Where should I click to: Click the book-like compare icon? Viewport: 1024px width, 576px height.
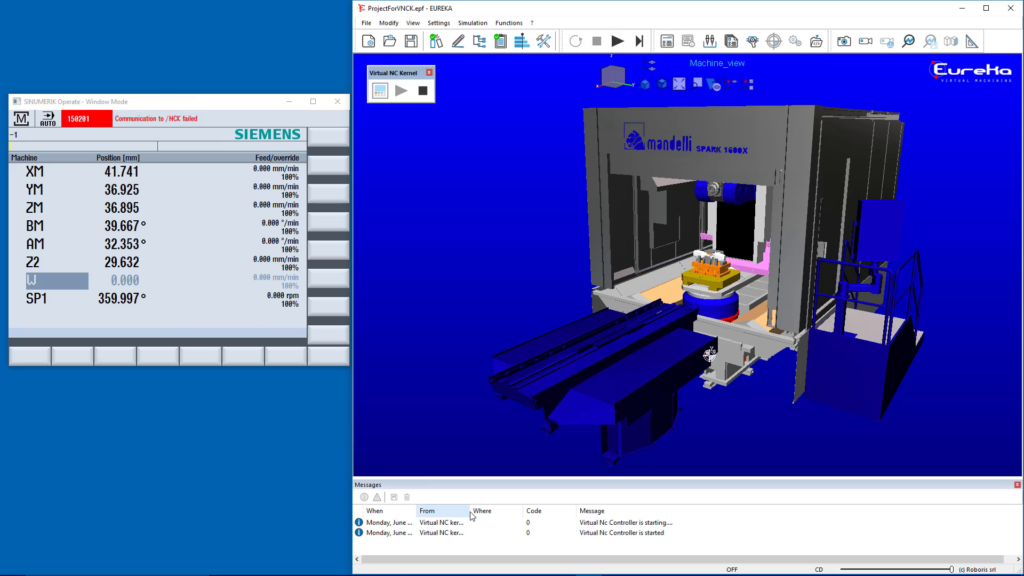(951, 41)
